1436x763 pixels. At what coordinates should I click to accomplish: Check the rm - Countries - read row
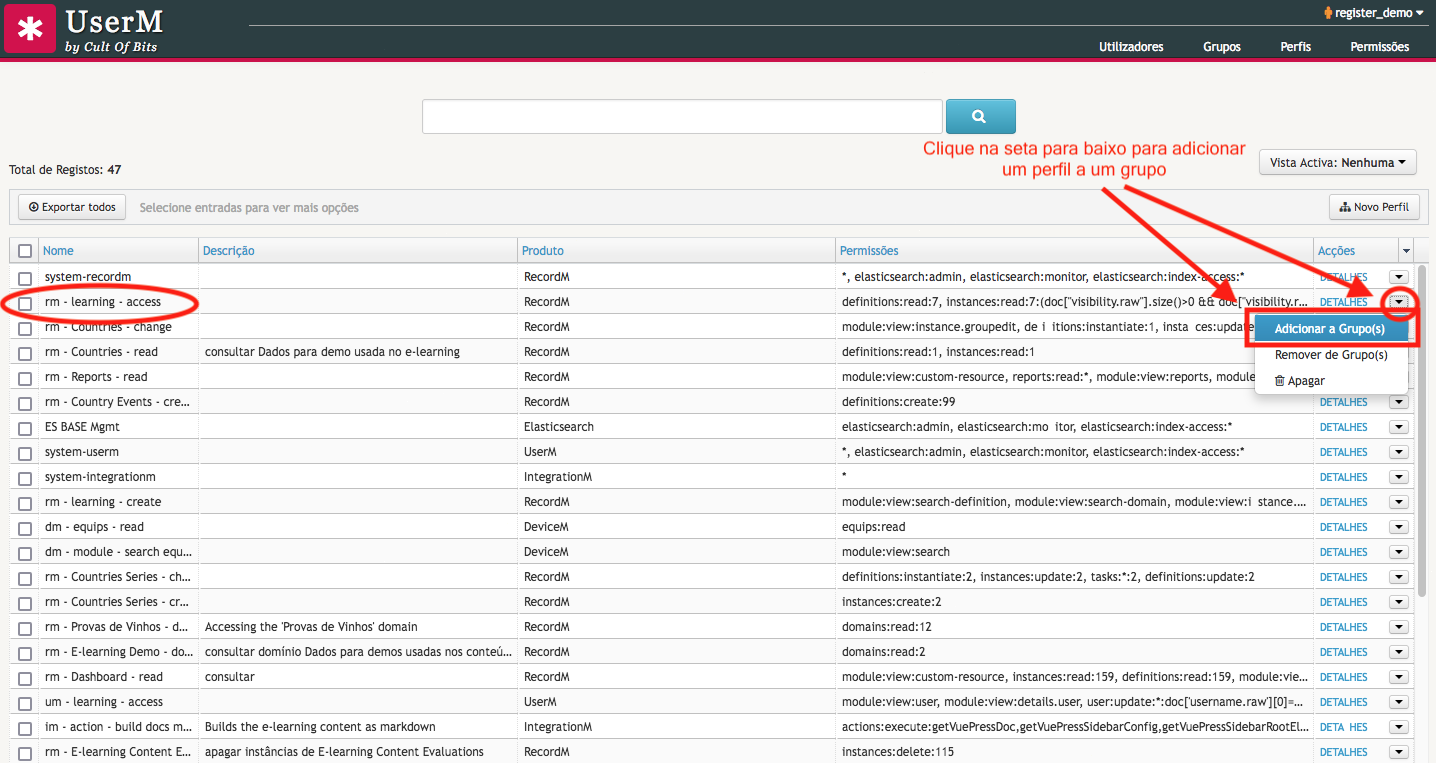click(25, 352)
